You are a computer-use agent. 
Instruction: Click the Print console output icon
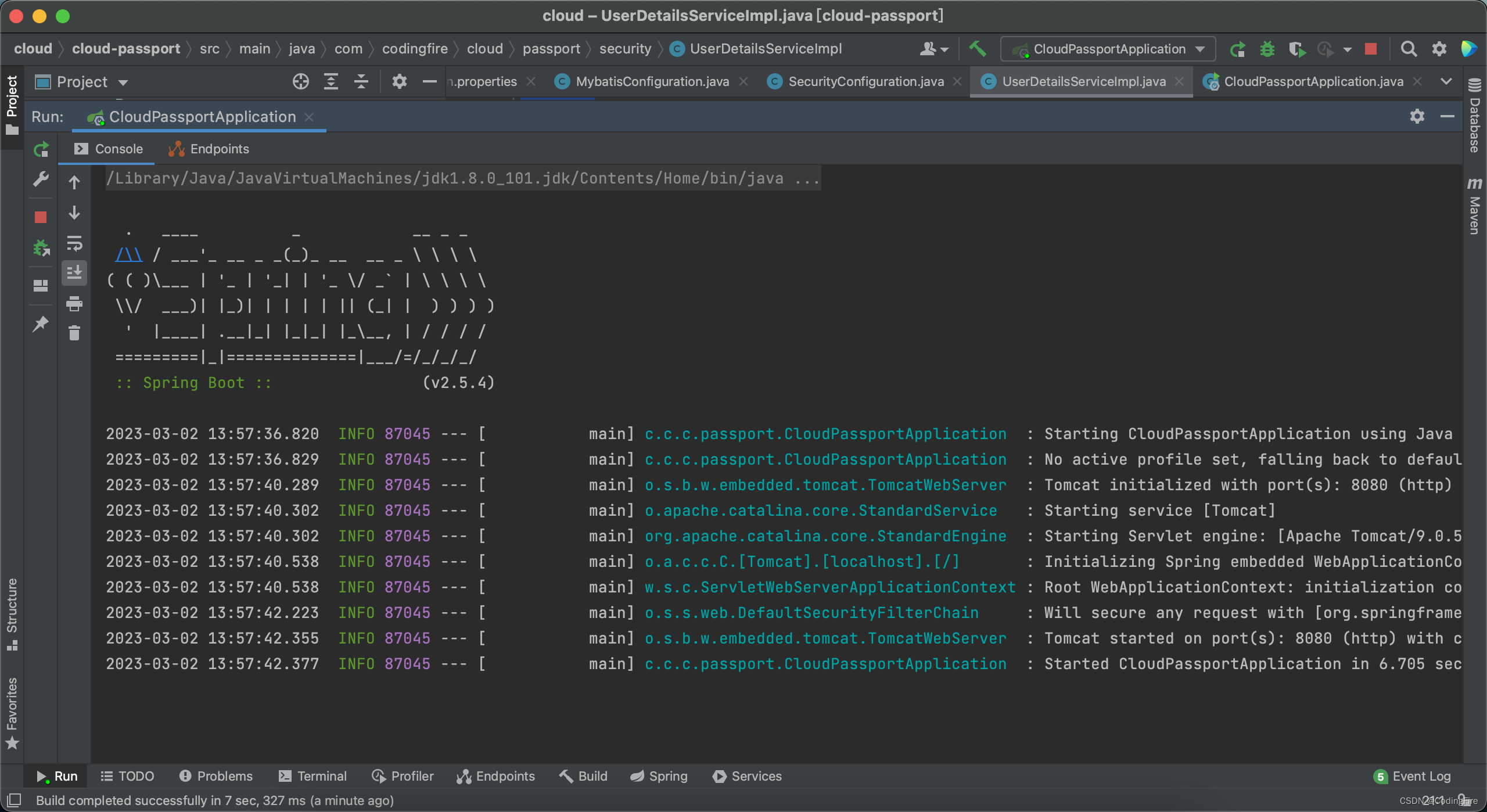click(74, 303)
